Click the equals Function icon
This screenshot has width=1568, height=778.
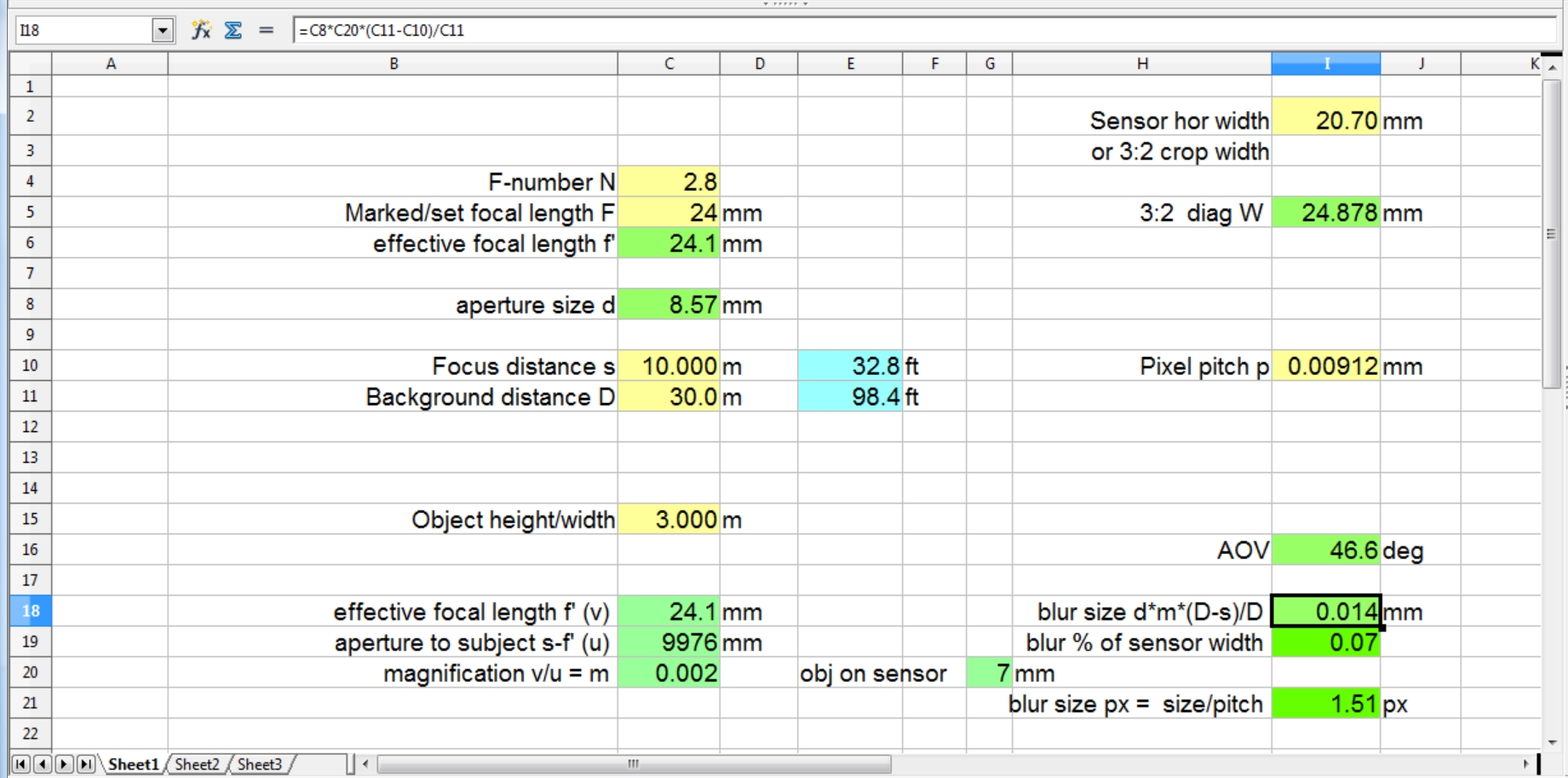tap(267, 31)
